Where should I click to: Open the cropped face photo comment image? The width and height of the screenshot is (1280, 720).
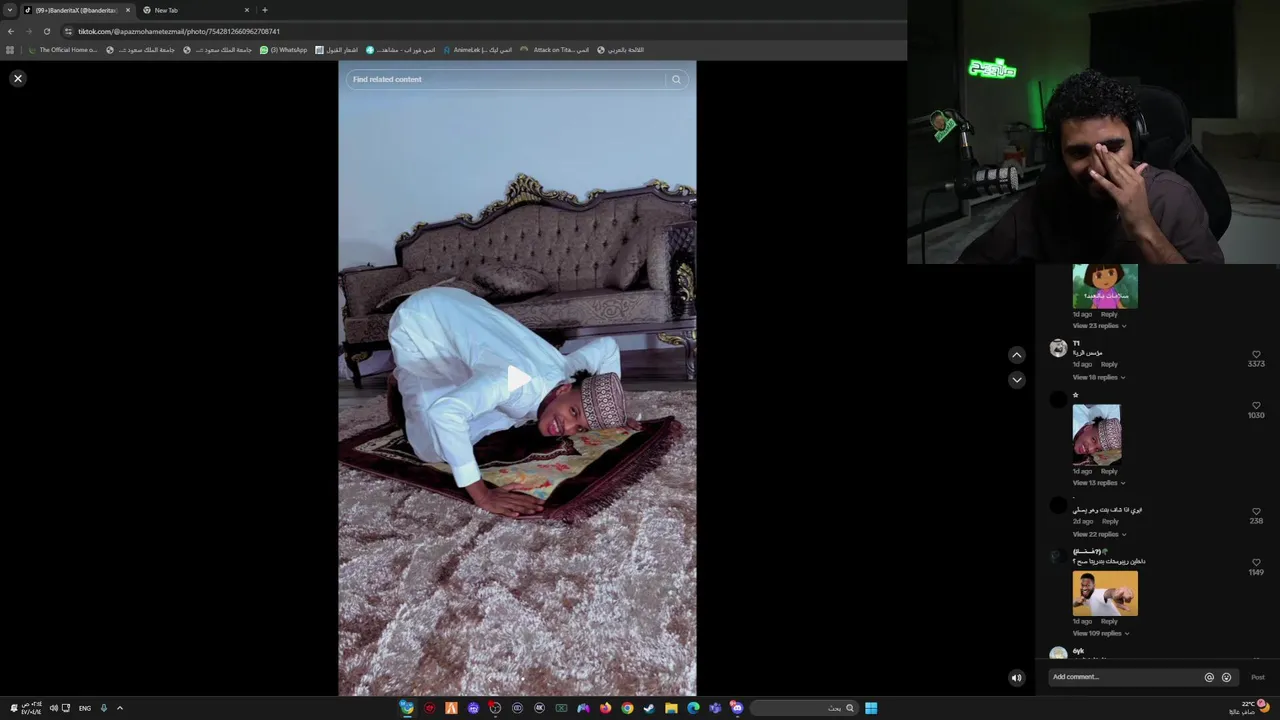click(1097, 435)
